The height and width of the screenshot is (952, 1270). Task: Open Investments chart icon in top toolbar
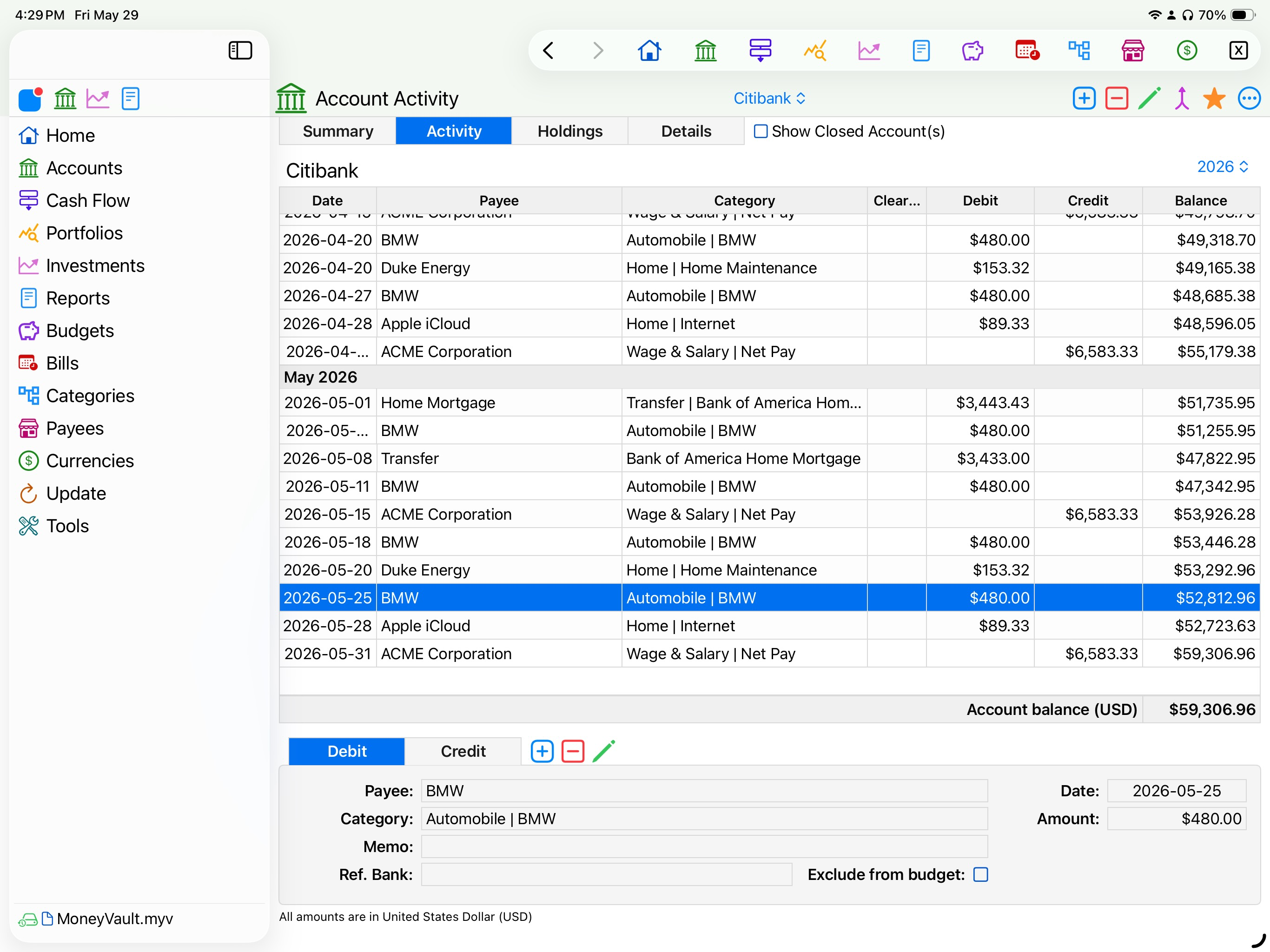869,51
